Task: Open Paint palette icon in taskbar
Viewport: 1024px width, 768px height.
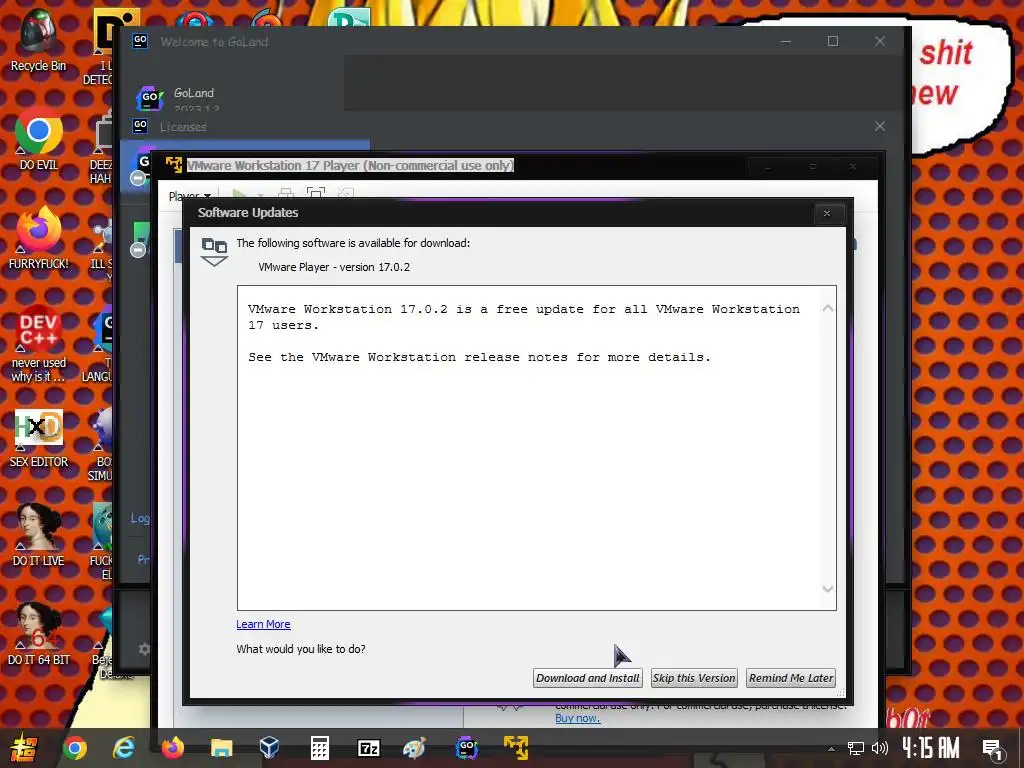Action: click(x=415, y=748)
